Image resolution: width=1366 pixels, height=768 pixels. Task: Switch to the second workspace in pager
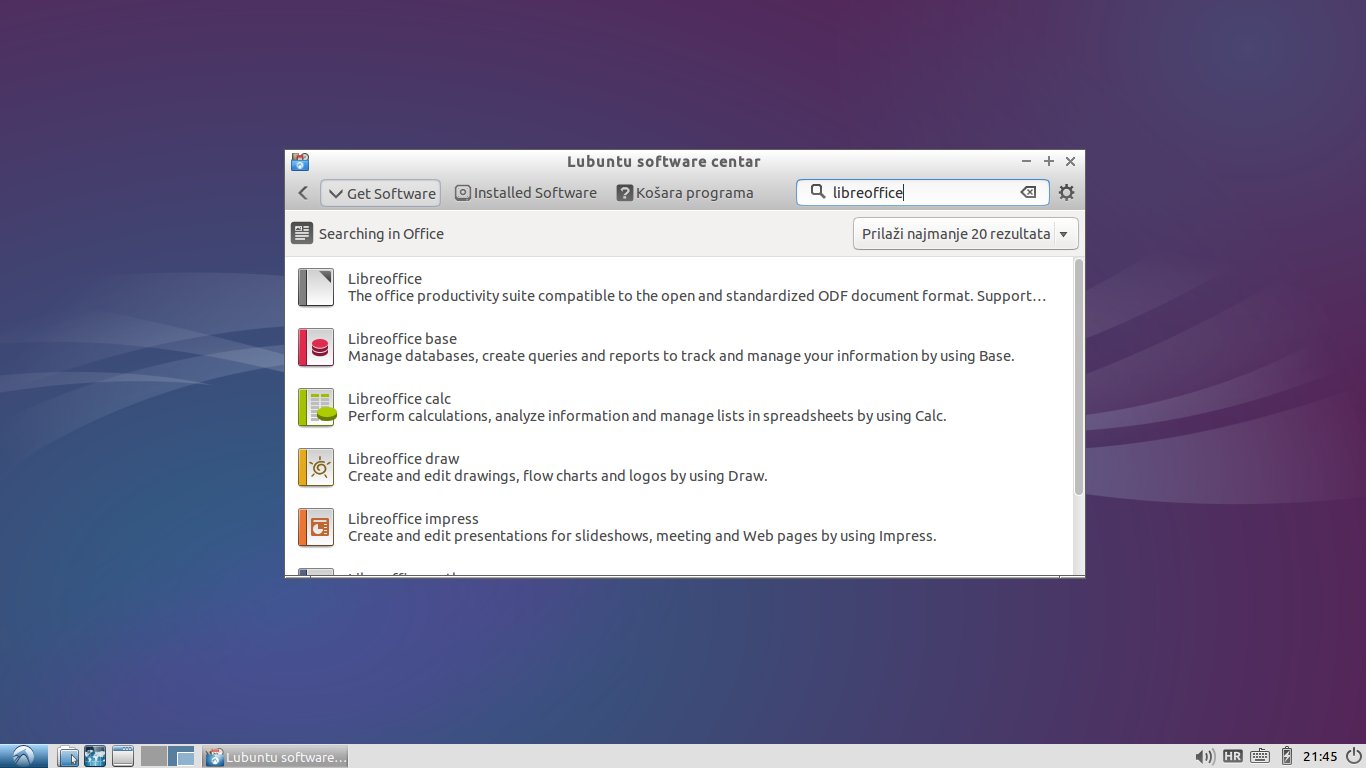tap(181, 756)
